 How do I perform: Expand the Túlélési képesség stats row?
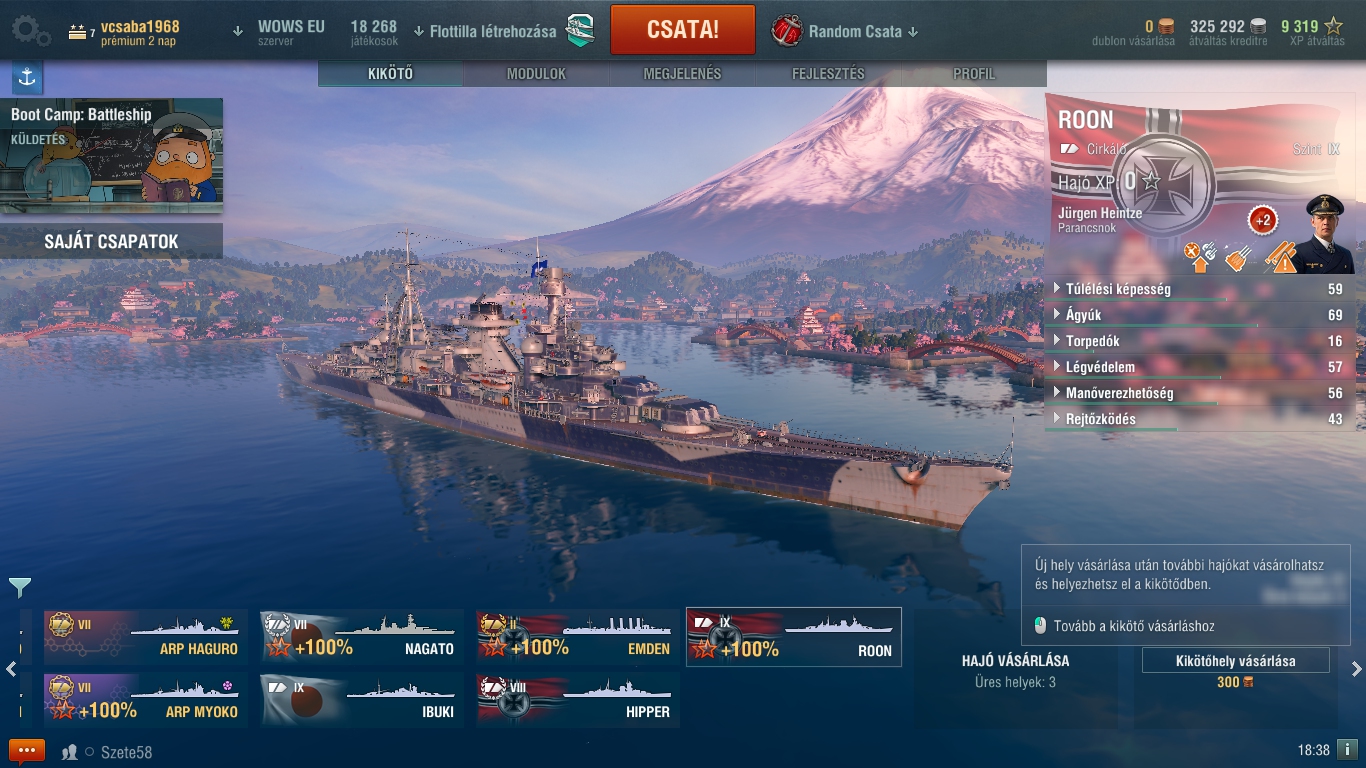[1200, 289]
